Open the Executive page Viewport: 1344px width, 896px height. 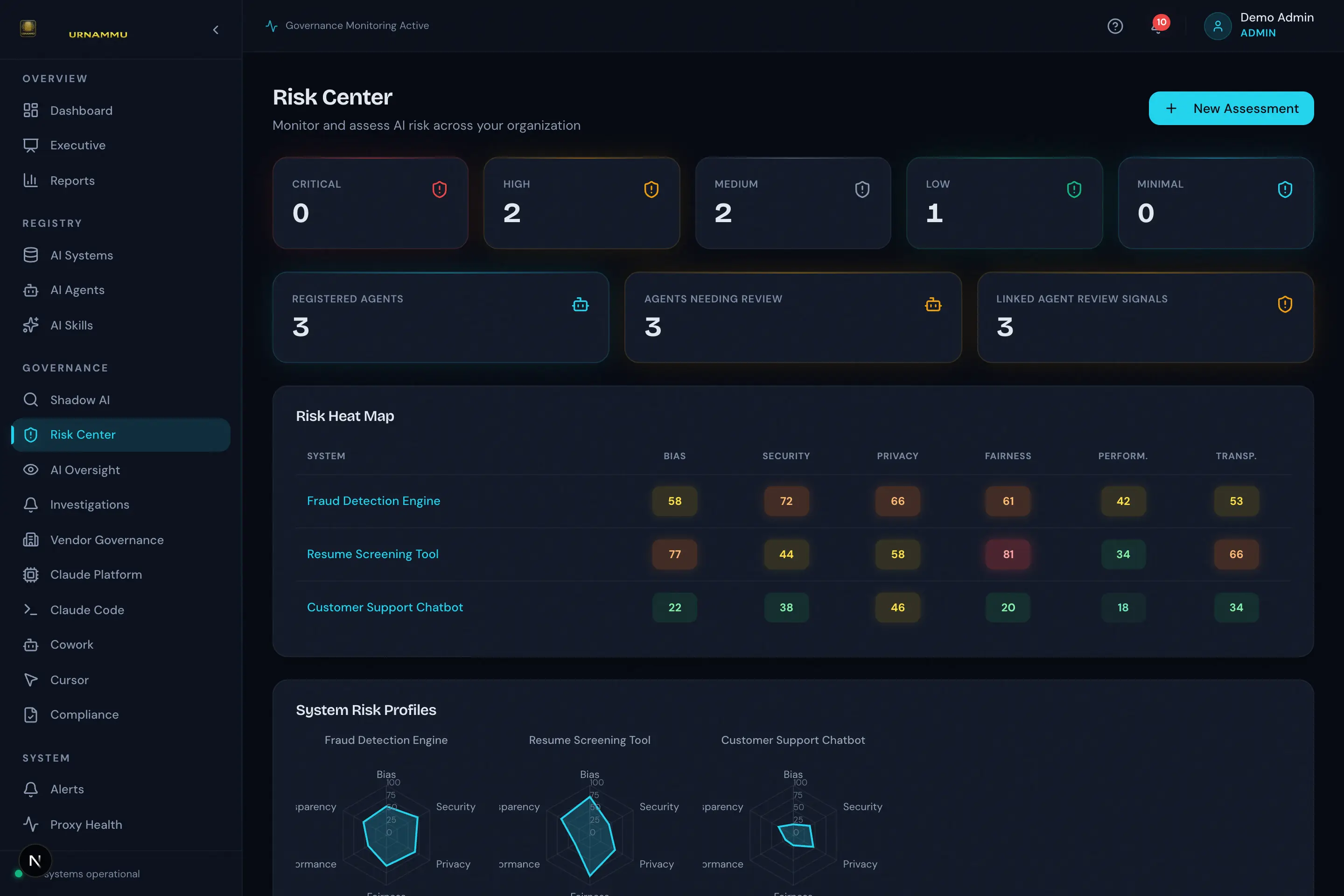point(120,145)
